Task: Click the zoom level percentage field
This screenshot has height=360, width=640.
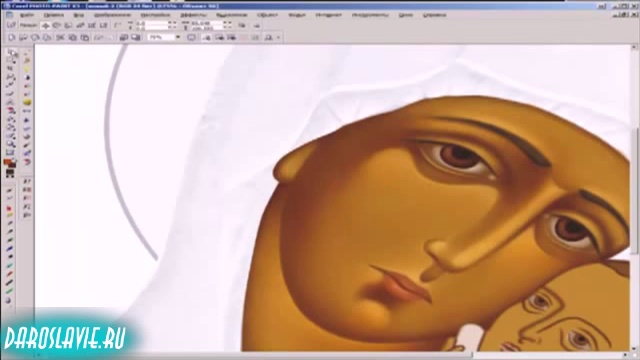Action: click(161, 37)
